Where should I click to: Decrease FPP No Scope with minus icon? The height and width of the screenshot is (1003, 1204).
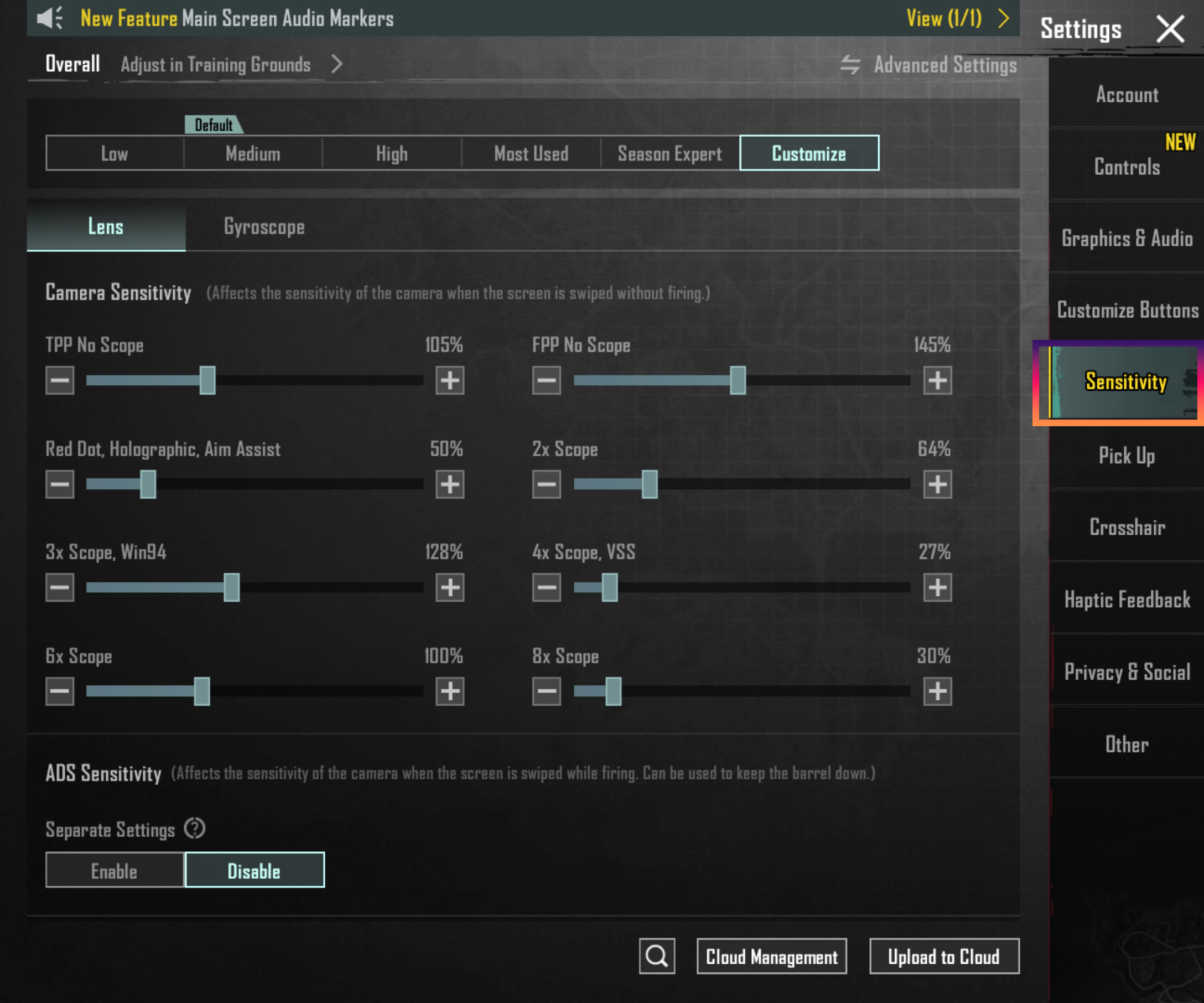coord(546,380)
